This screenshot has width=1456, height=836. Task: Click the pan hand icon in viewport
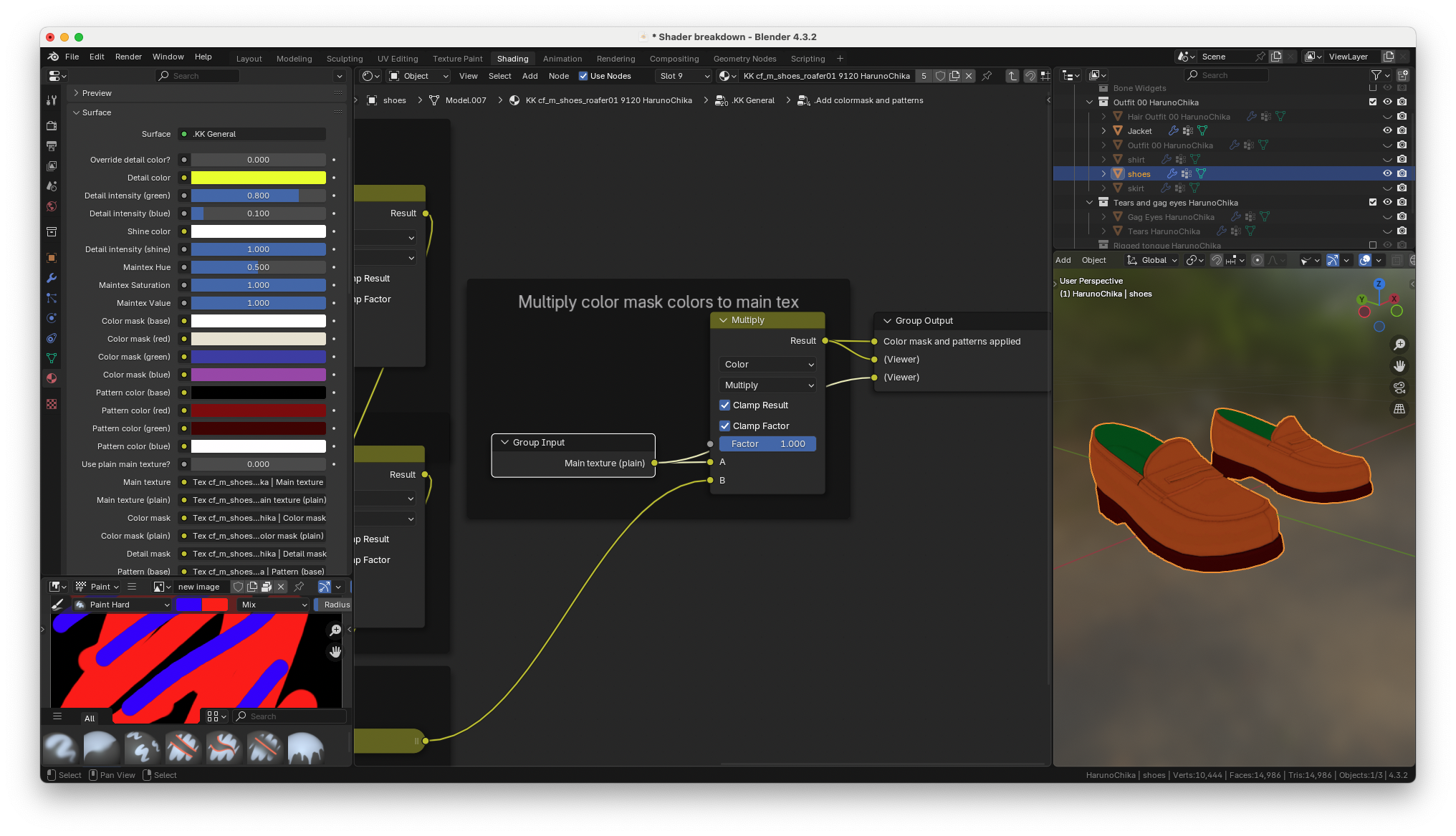click(x=1399, y=366)
